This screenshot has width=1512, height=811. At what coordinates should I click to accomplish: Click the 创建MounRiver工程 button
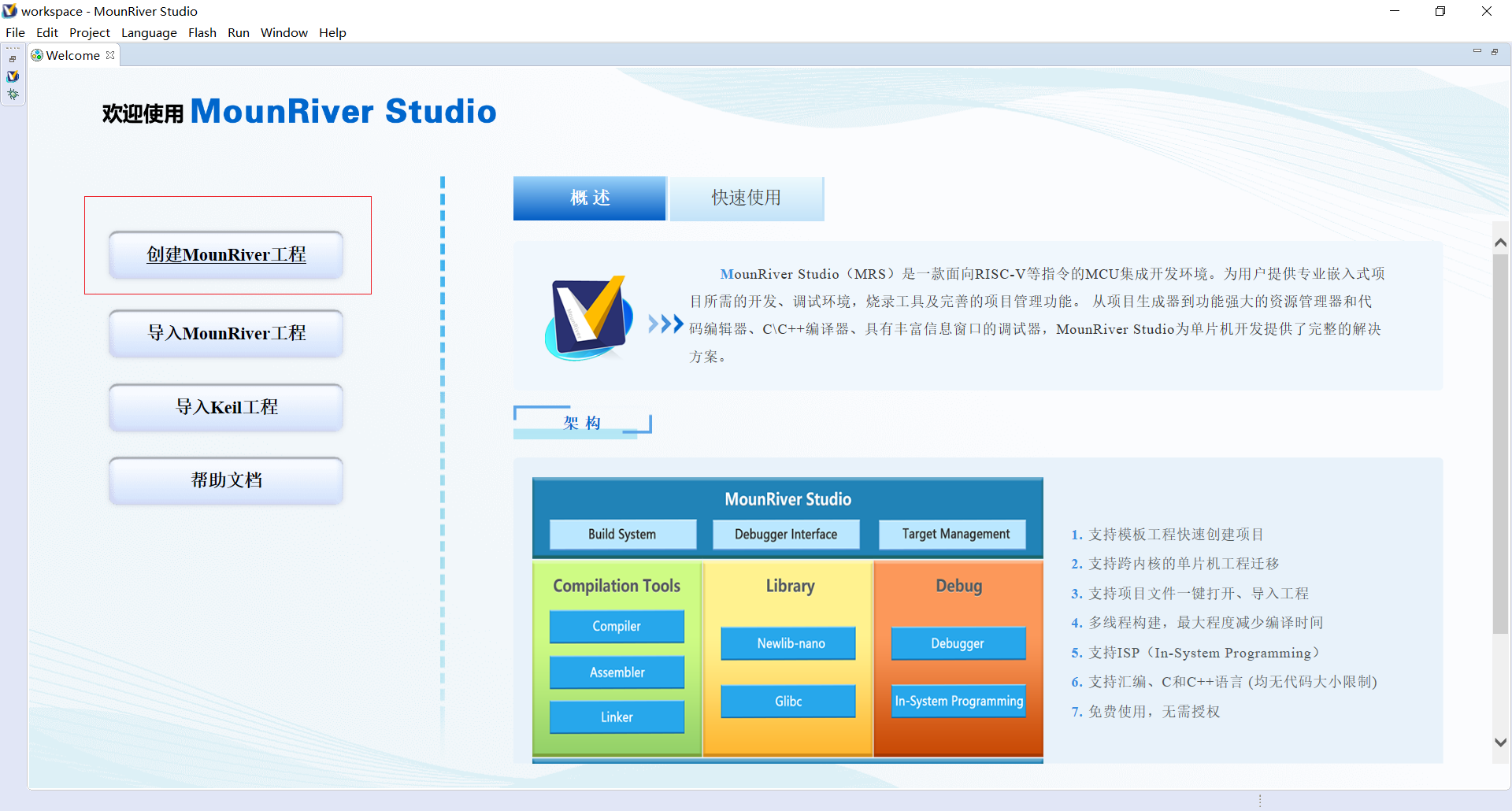tap(226, 254)
